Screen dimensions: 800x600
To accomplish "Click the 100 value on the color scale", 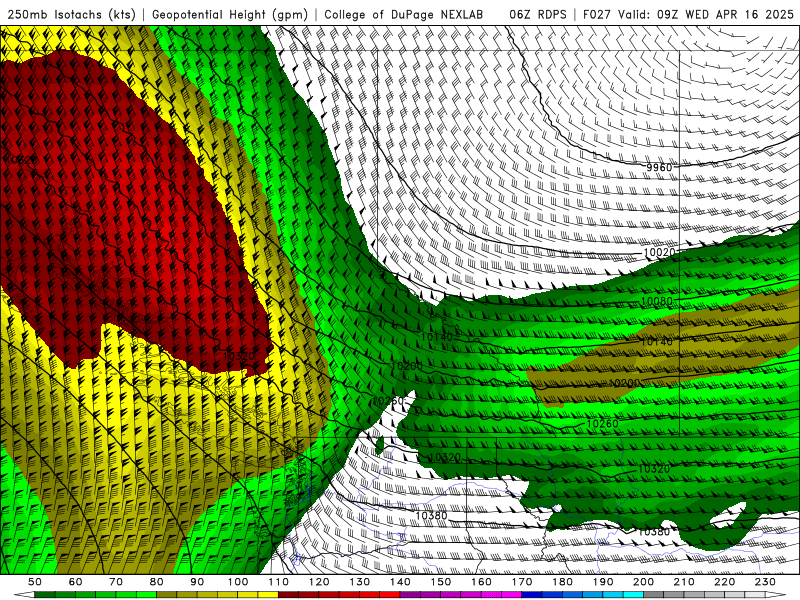I will [x=238, y=582].
